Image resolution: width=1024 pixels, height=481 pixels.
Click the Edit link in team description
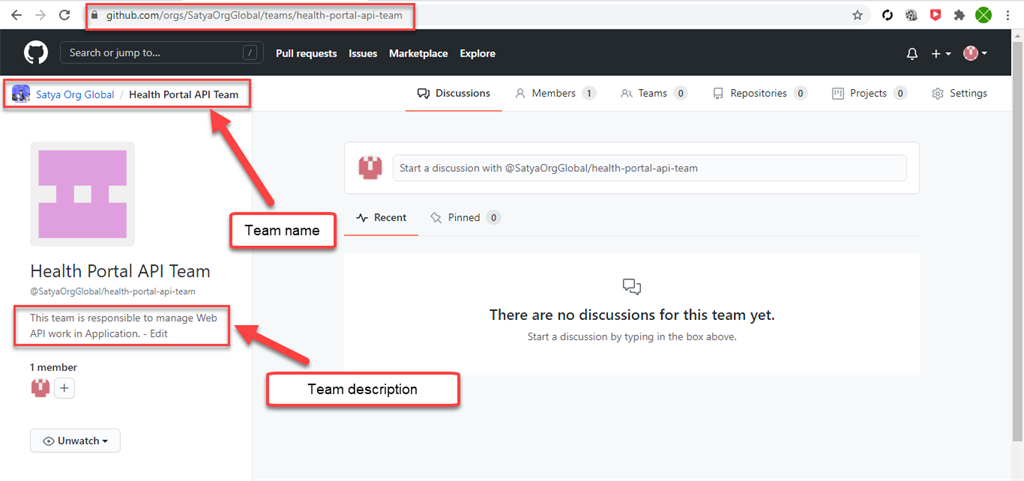159,333
